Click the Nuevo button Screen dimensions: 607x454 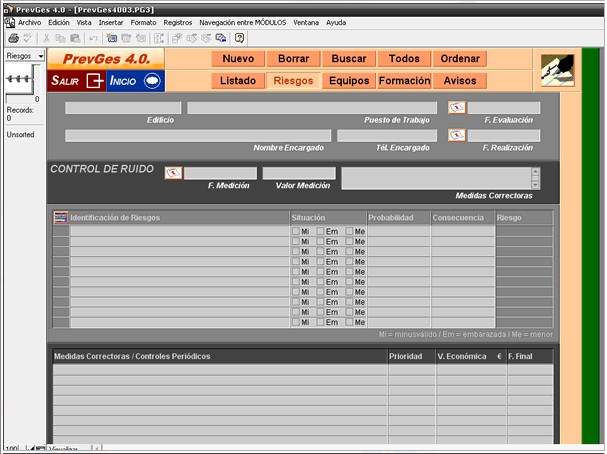point(238,59)
